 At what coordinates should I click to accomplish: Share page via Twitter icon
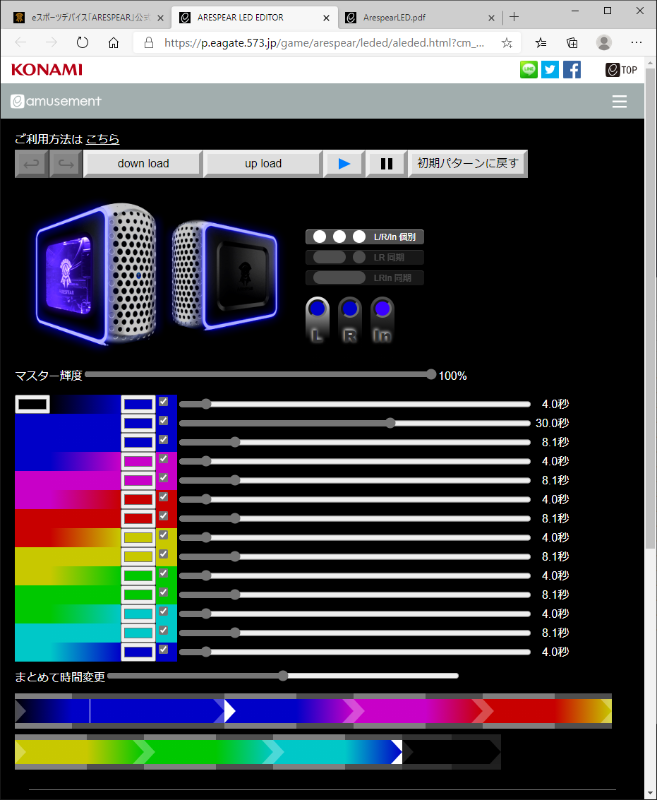pos(550,70)
